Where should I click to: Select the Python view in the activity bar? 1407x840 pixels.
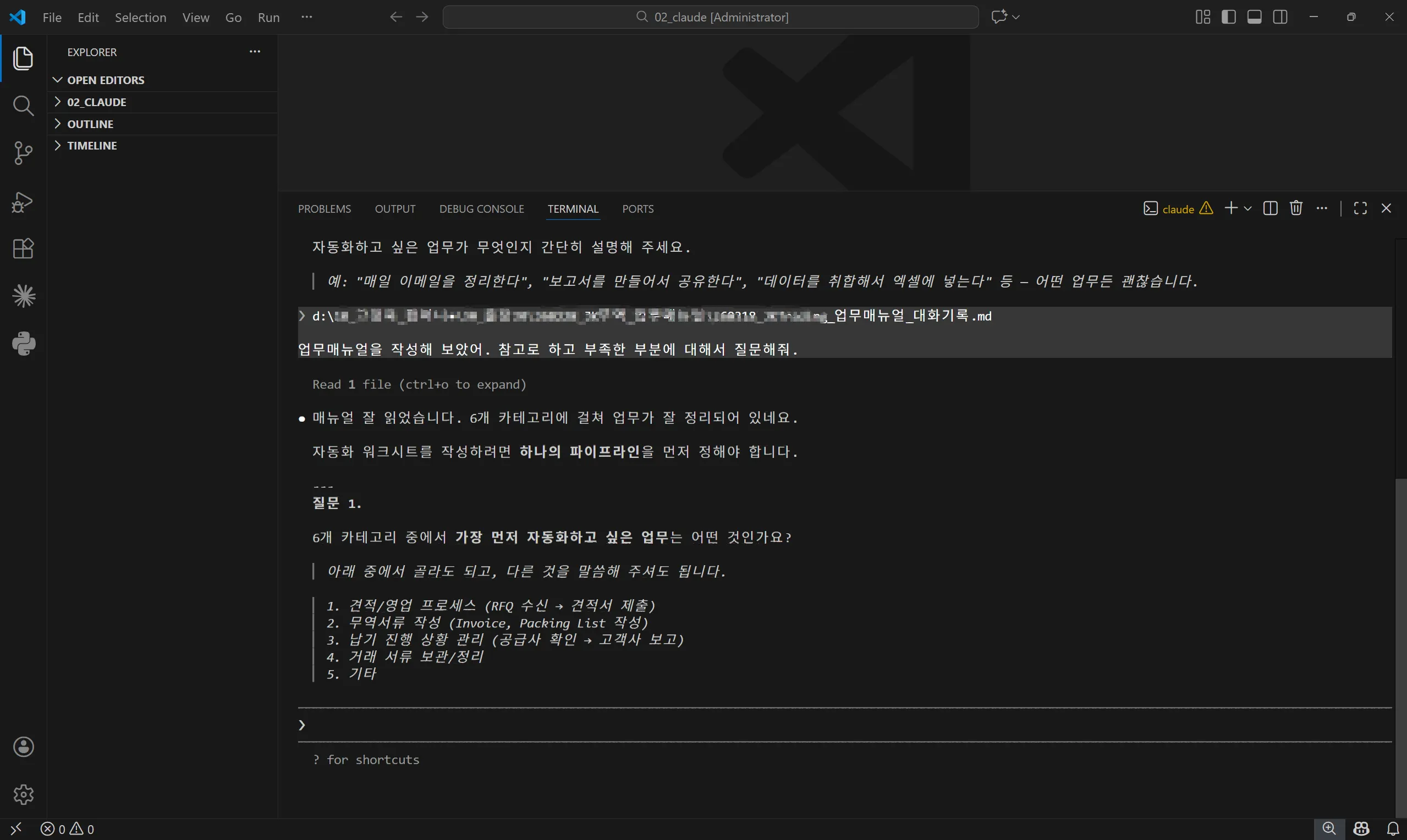pyautogui.click(x=23, y=344)
